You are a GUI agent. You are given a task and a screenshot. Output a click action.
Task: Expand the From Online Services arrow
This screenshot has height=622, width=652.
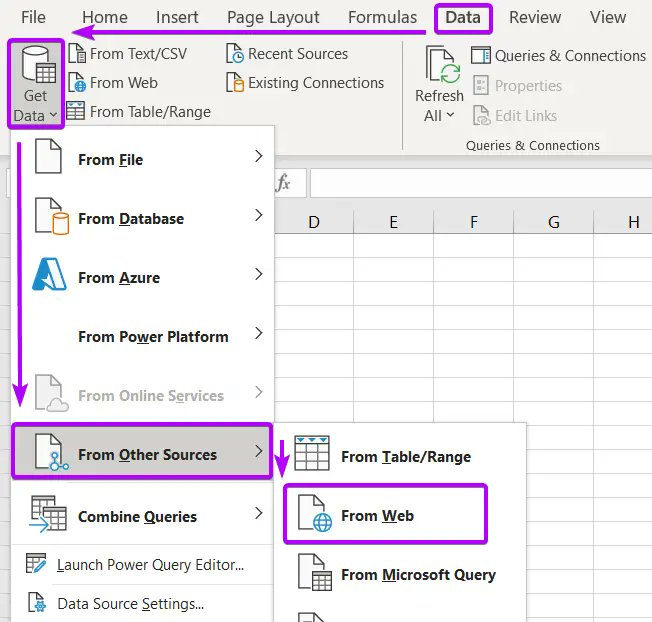pyautogui.click(x=259, y=392)
